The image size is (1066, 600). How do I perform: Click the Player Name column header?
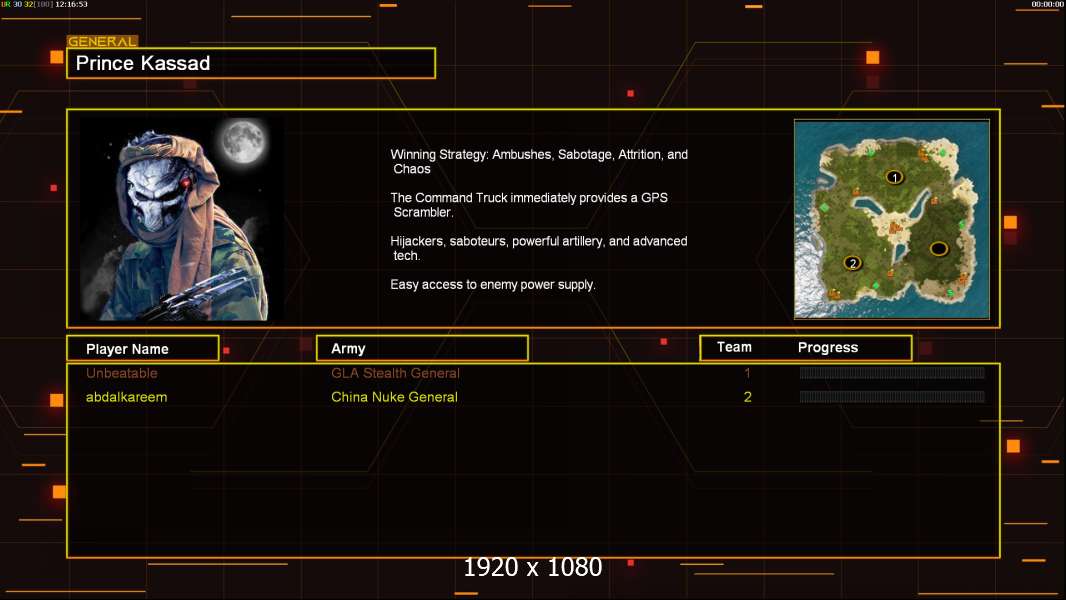click(x=143, y=349)
